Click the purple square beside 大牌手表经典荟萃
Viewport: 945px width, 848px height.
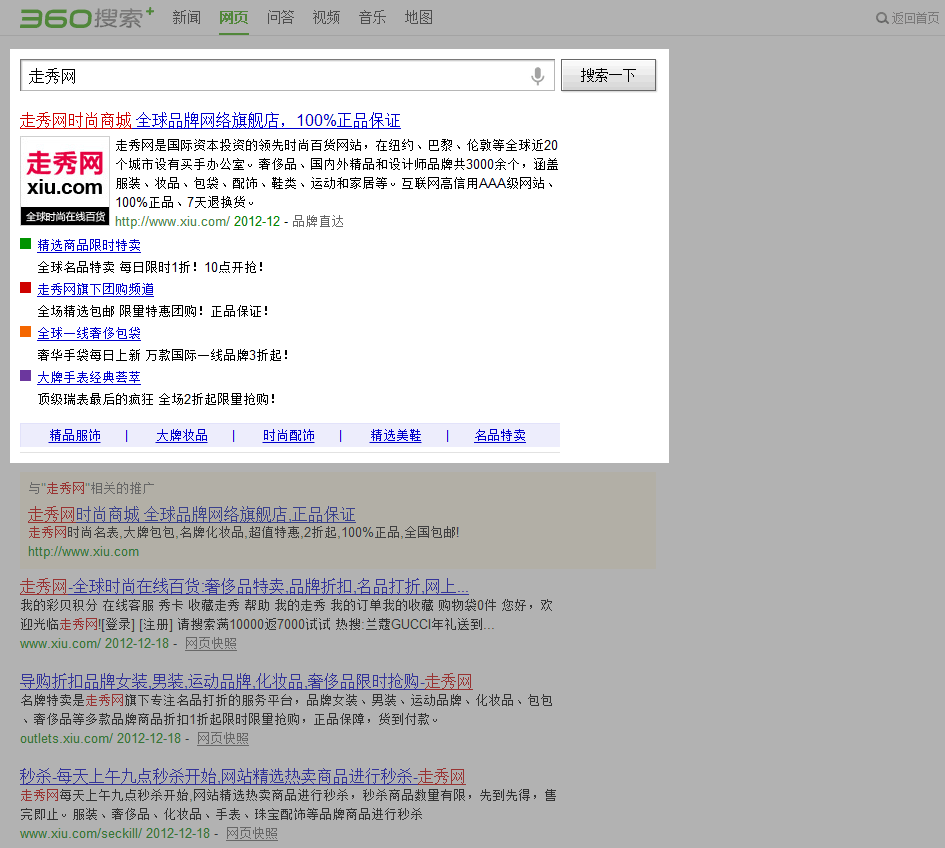[25, 375]
